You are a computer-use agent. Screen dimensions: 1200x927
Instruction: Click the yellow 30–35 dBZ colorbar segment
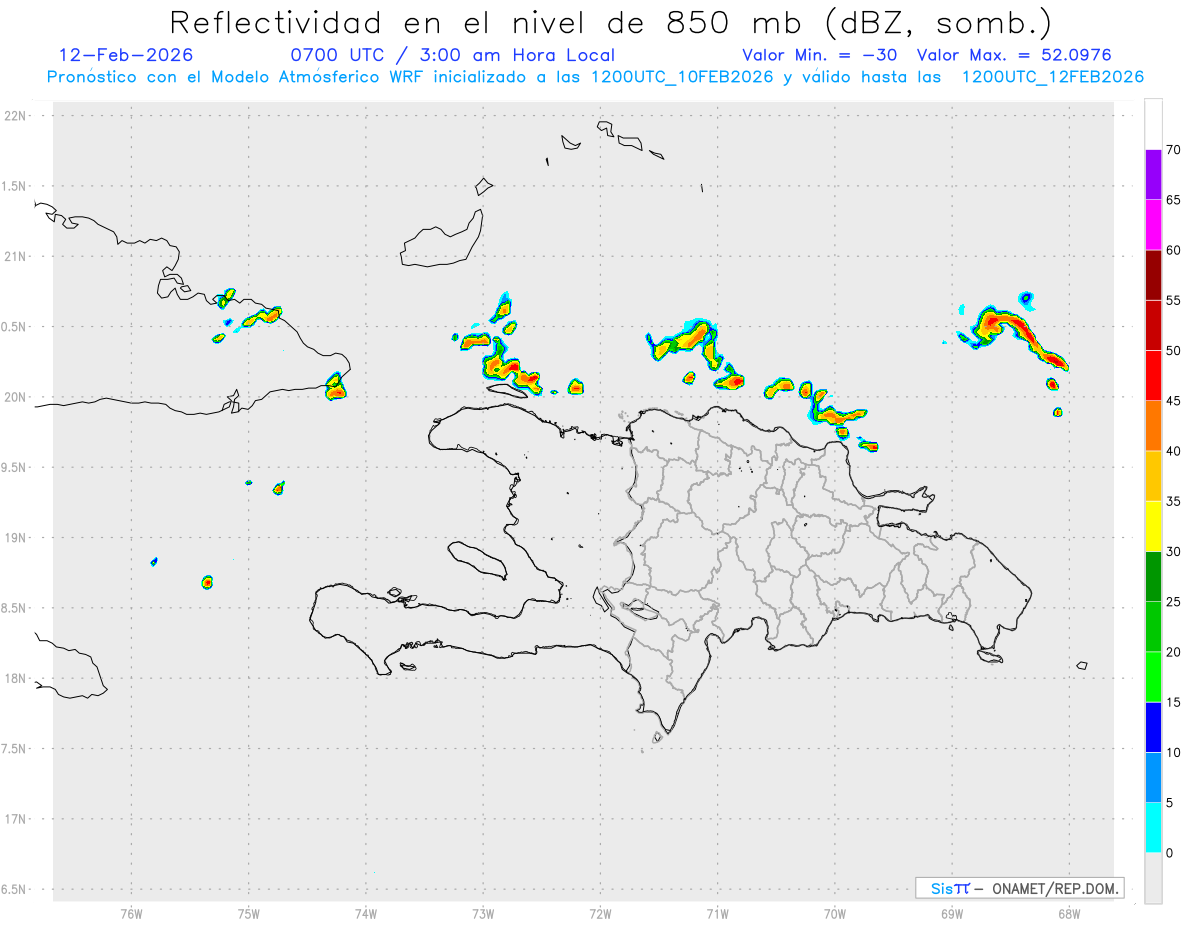1153,526
